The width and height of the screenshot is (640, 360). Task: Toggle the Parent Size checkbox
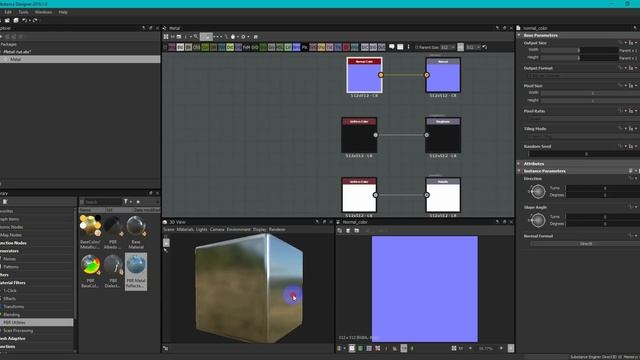point(417,47)
